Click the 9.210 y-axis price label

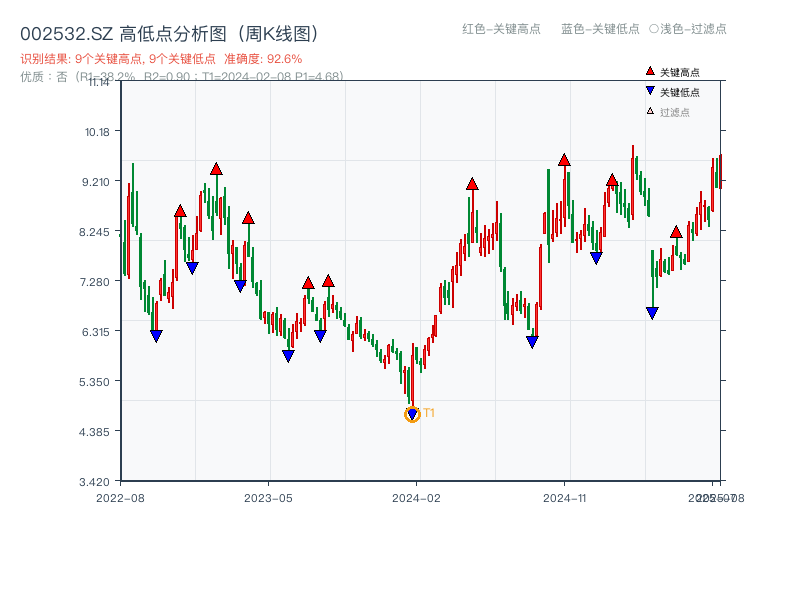(96, 182)
